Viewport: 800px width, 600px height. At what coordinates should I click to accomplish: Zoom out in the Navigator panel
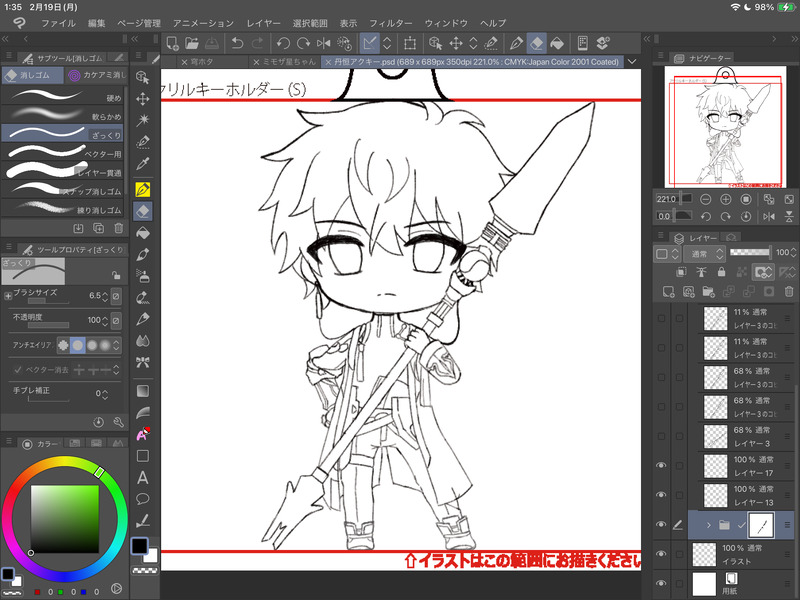point(705,199)
